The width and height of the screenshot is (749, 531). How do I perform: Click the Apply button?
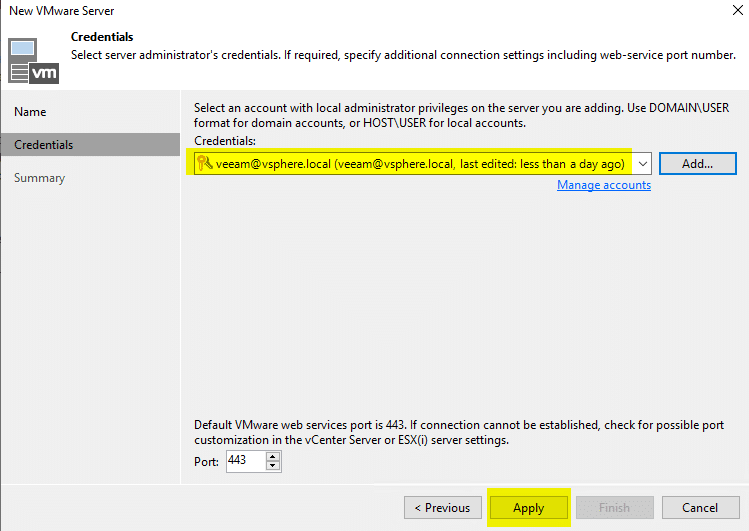point(529,508)
